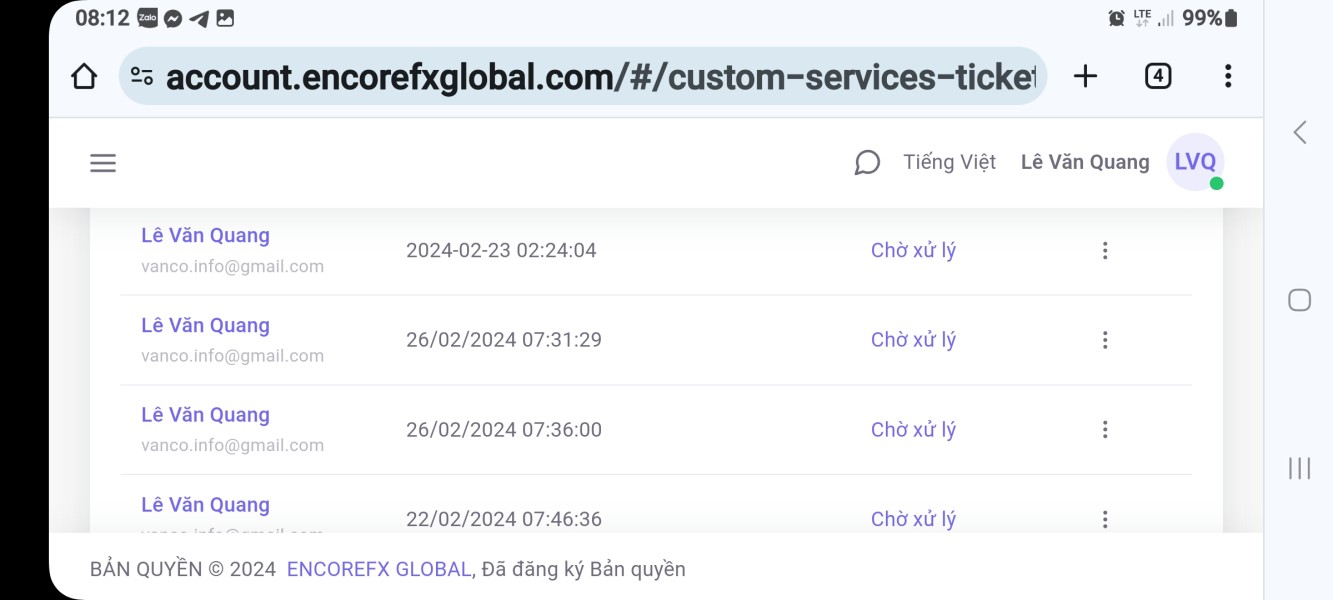Tap the Android home navigation button

tap(1300, 300)
